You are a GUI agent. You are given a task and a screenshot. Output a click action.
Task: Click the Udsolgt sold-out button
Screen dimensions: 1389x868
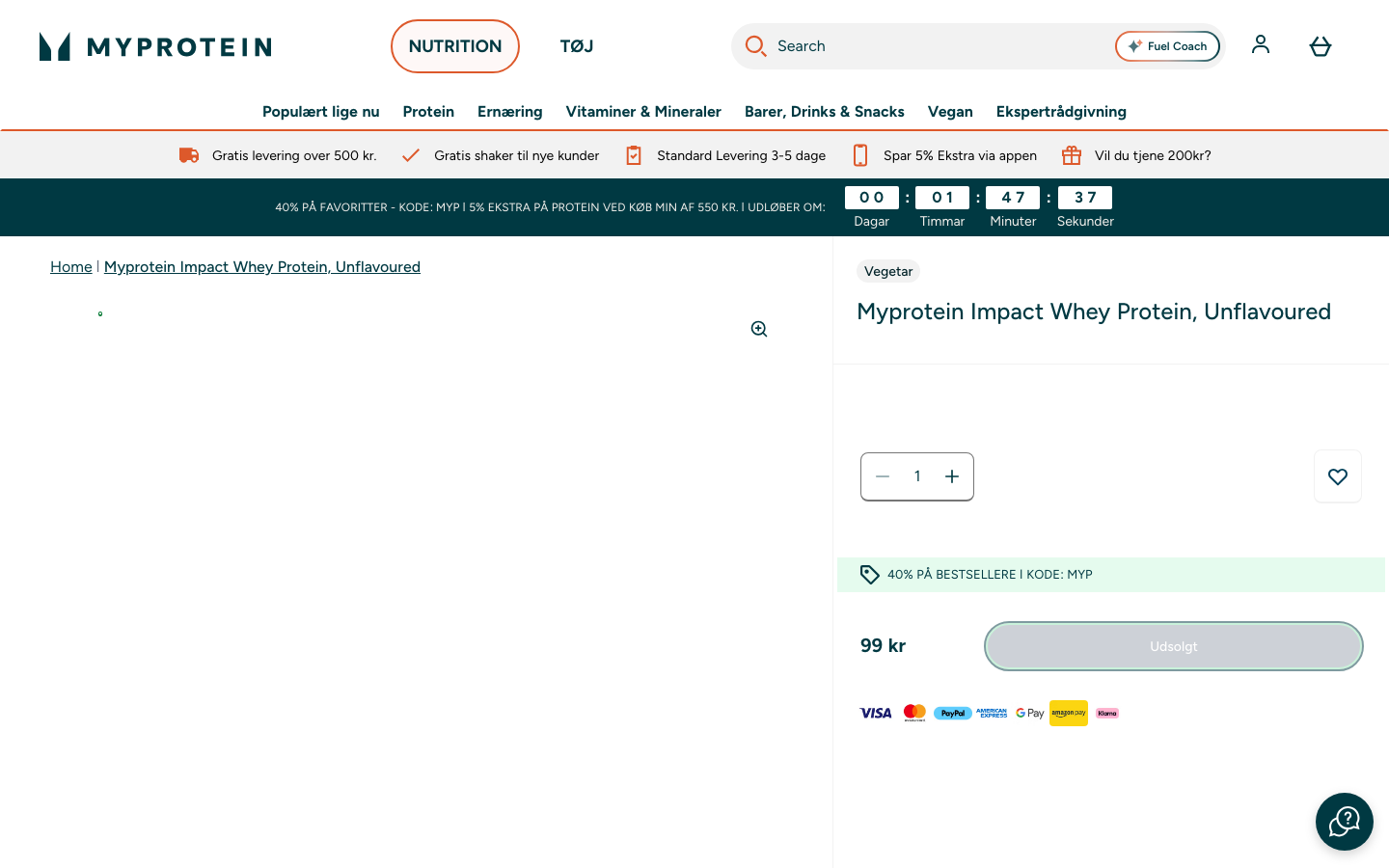[1174, 646]
